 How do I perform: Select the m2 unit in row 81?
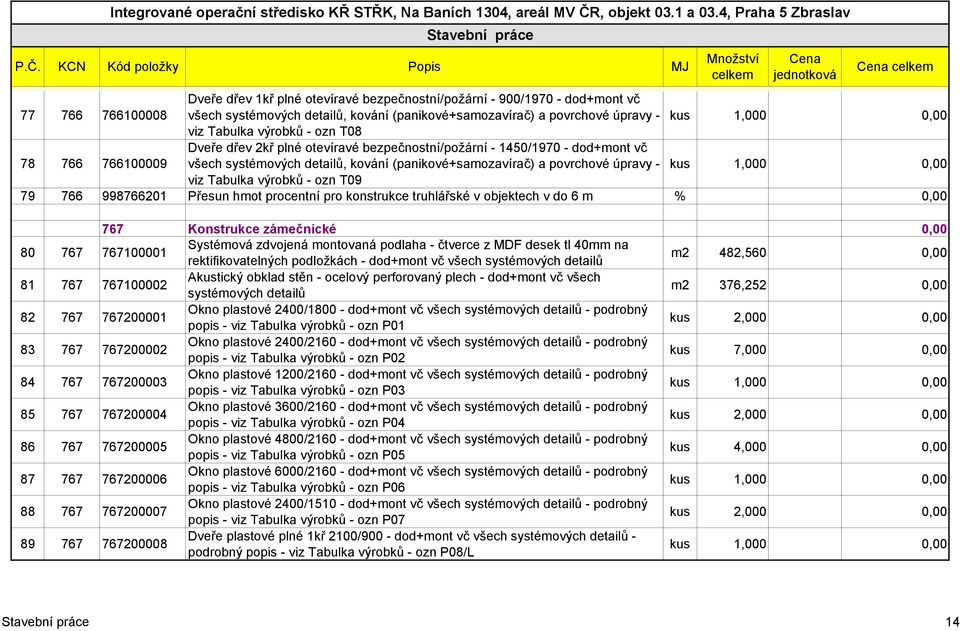tap(680, 285)
